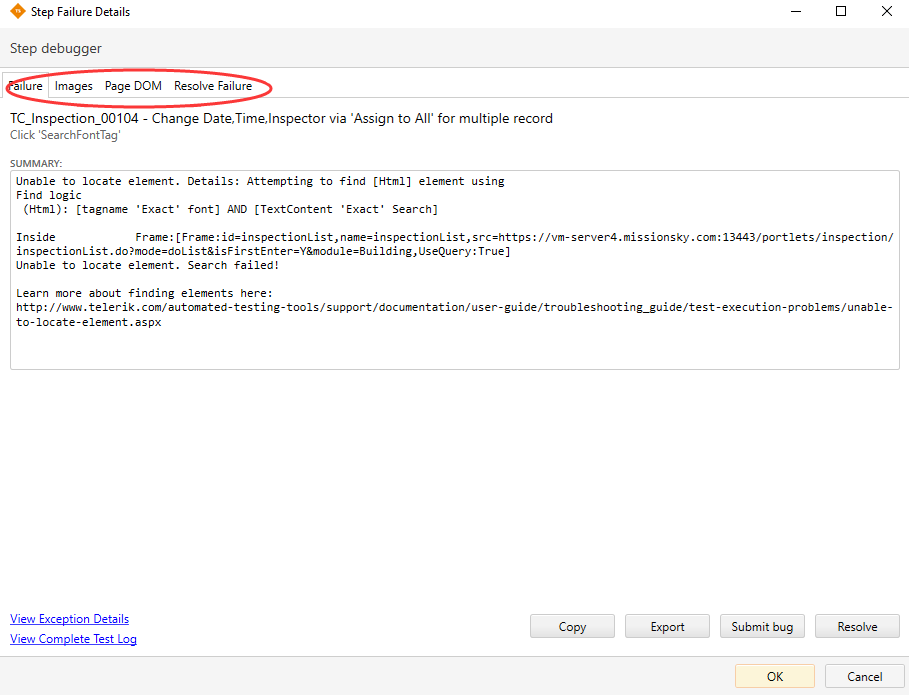Viewport: 909px width, 695px height.
Task: Close the Step Failure Details window
Action: tap(886, 12)
